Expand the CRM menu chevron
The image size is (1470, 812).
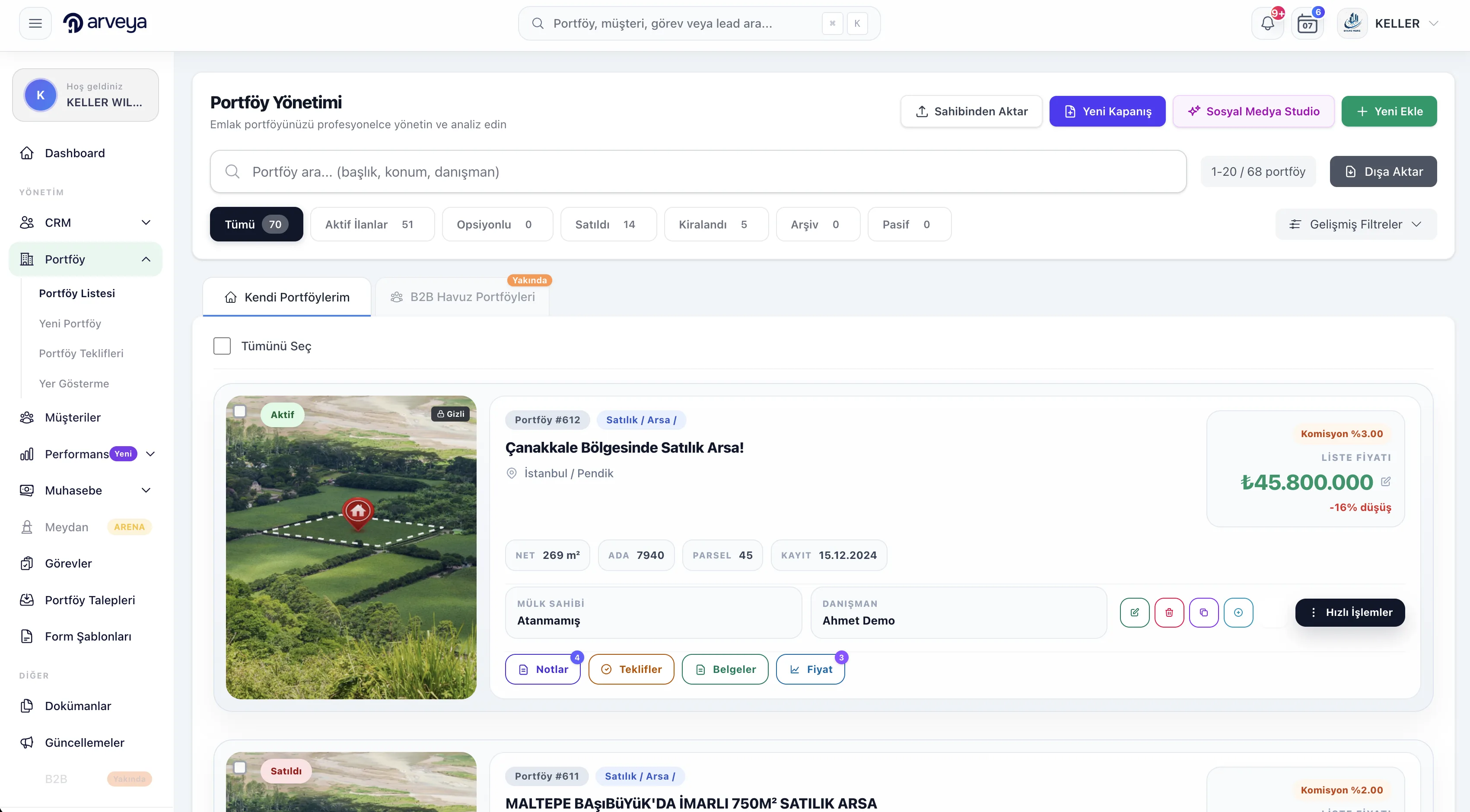click(146, 222)
